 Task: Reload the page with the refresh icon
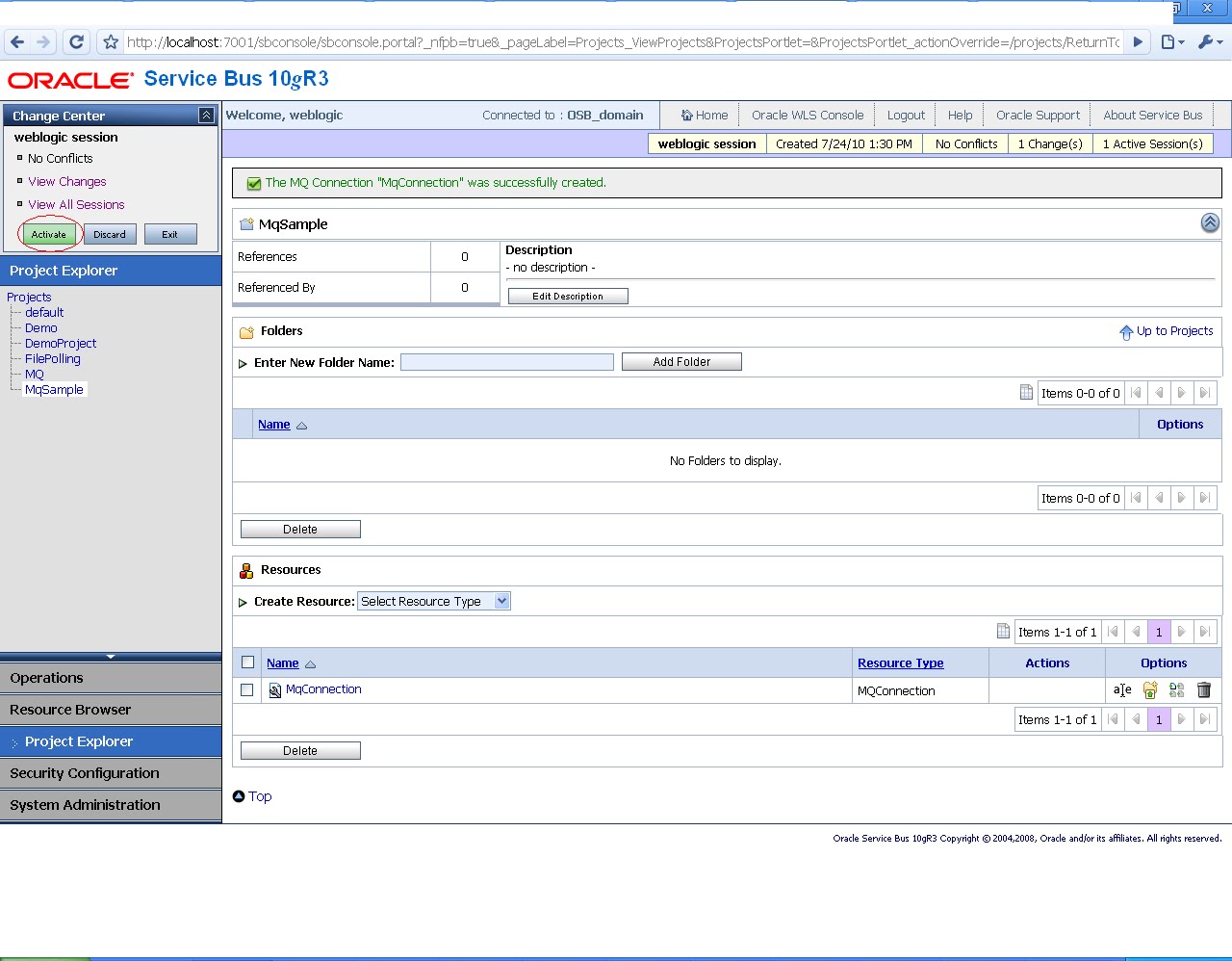(x=77, y=42)
